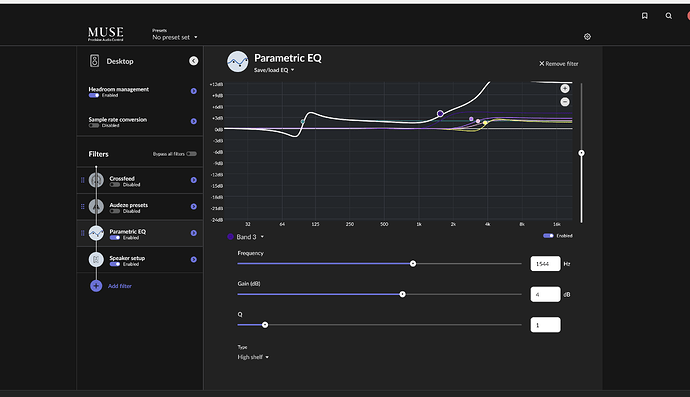Open the Presets dropdown
690x397 pixels.
[x=175, y=37]
